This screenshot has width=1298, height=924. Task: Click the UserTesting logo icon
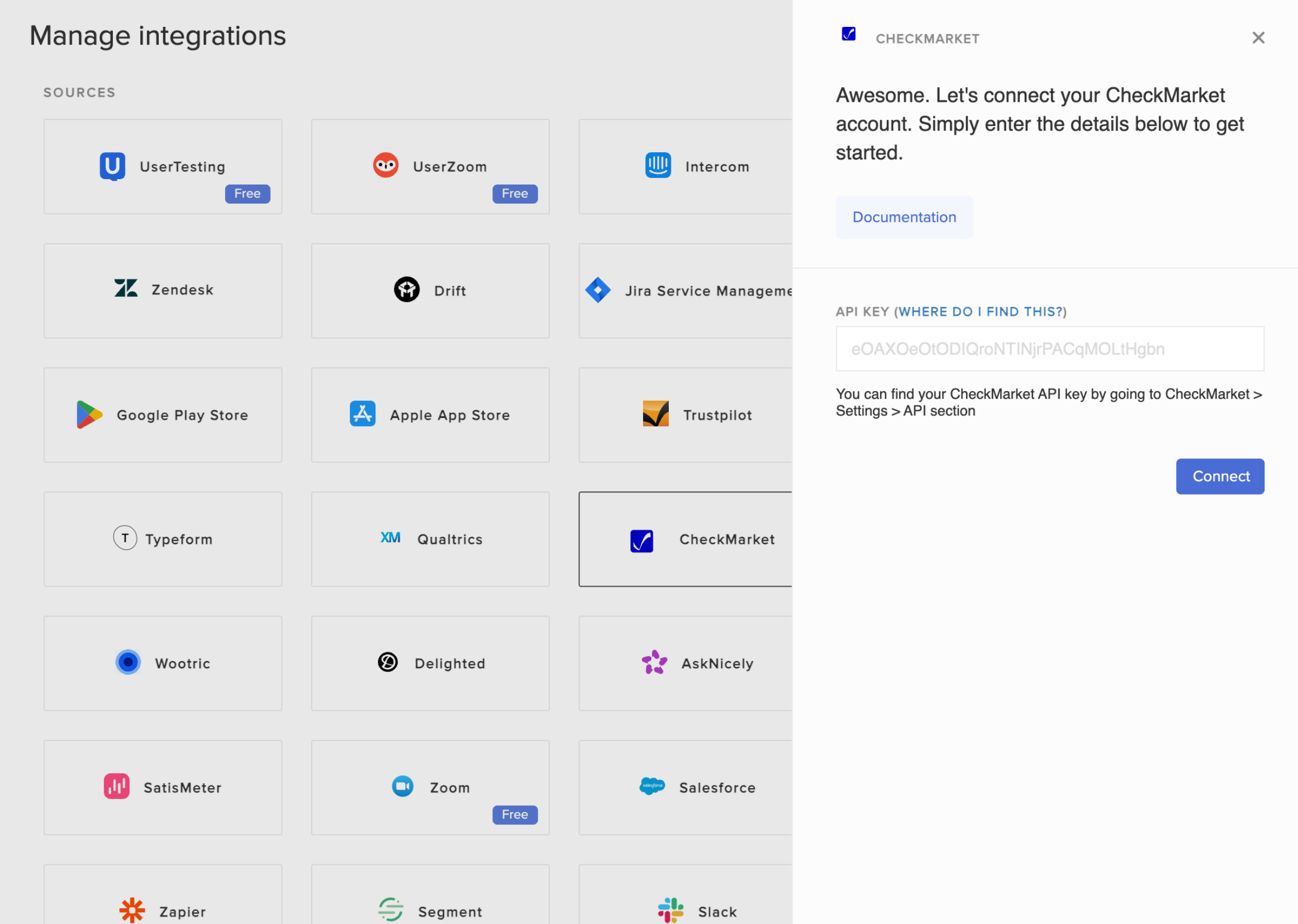(113, 166)
